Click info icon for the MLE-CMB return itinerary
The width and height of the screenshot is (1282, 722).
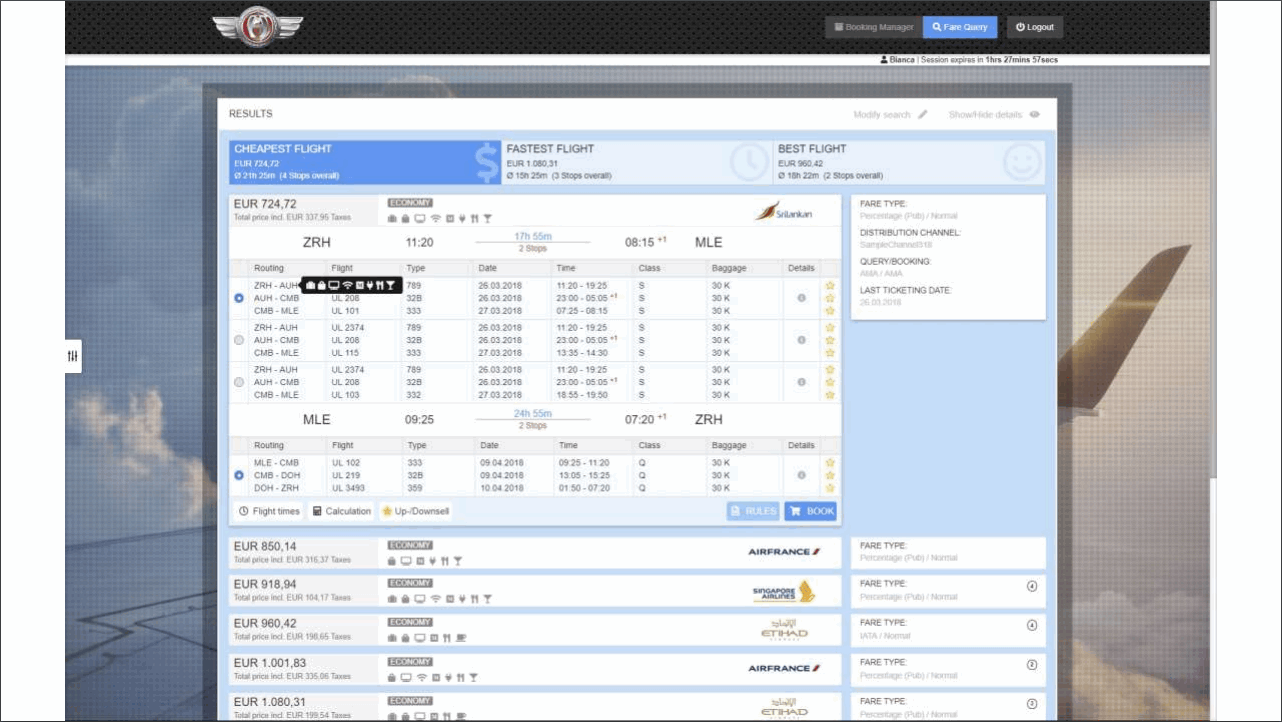(801, 476)
